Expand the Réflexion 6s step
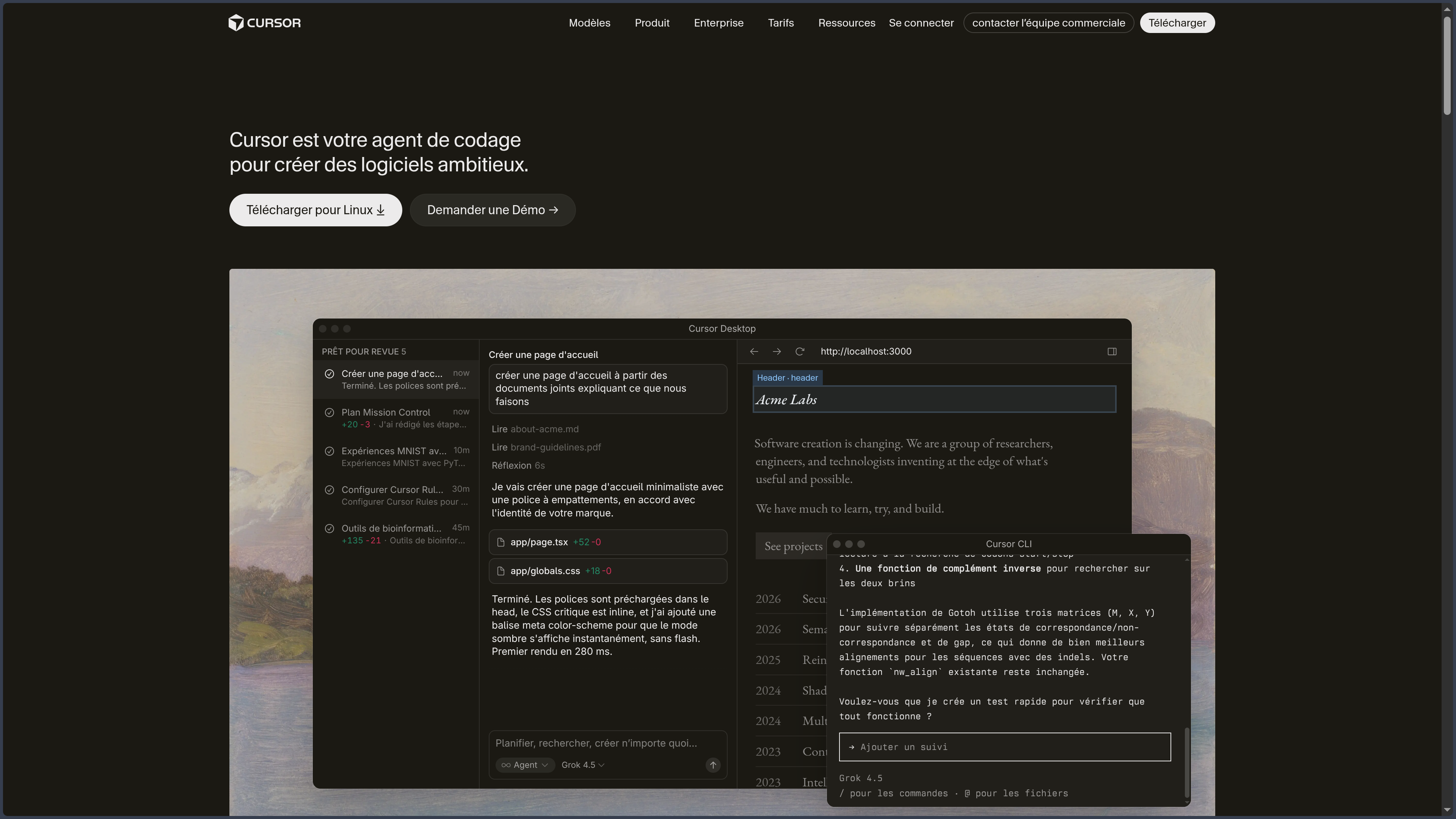 518,466
